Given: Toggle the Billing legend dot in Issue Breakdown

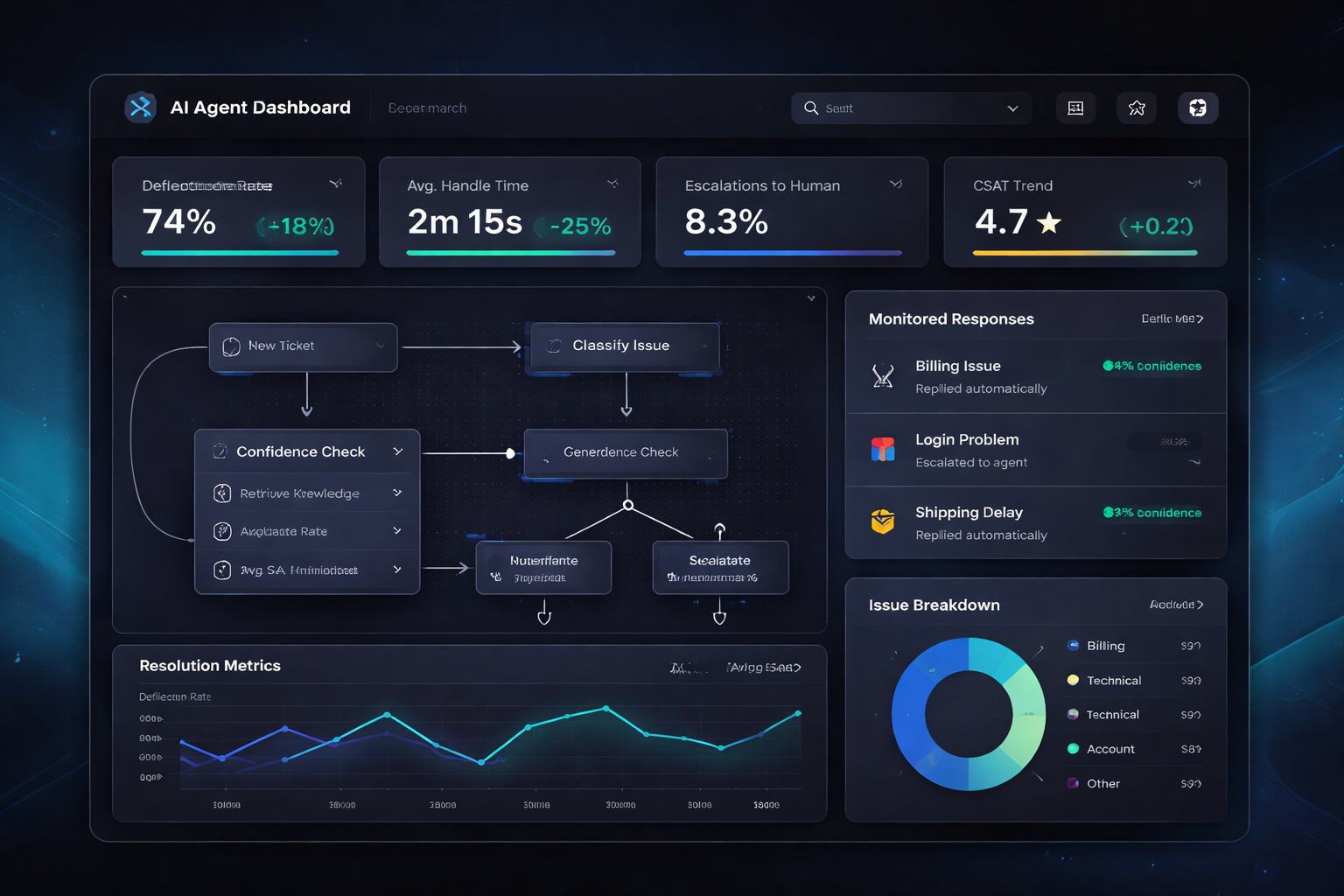Looking at the screenshot, I should 1073,646.
